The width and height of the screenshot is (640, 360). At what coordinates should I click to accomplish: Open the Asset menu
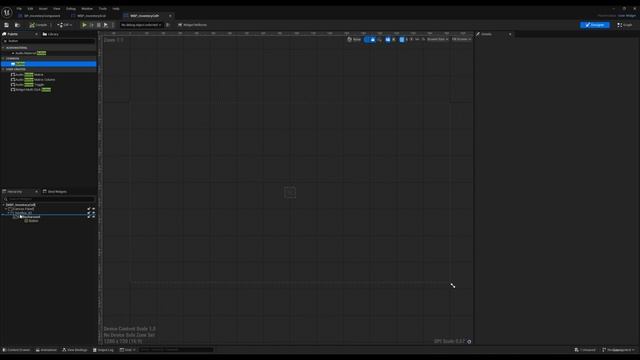(43, 9)
